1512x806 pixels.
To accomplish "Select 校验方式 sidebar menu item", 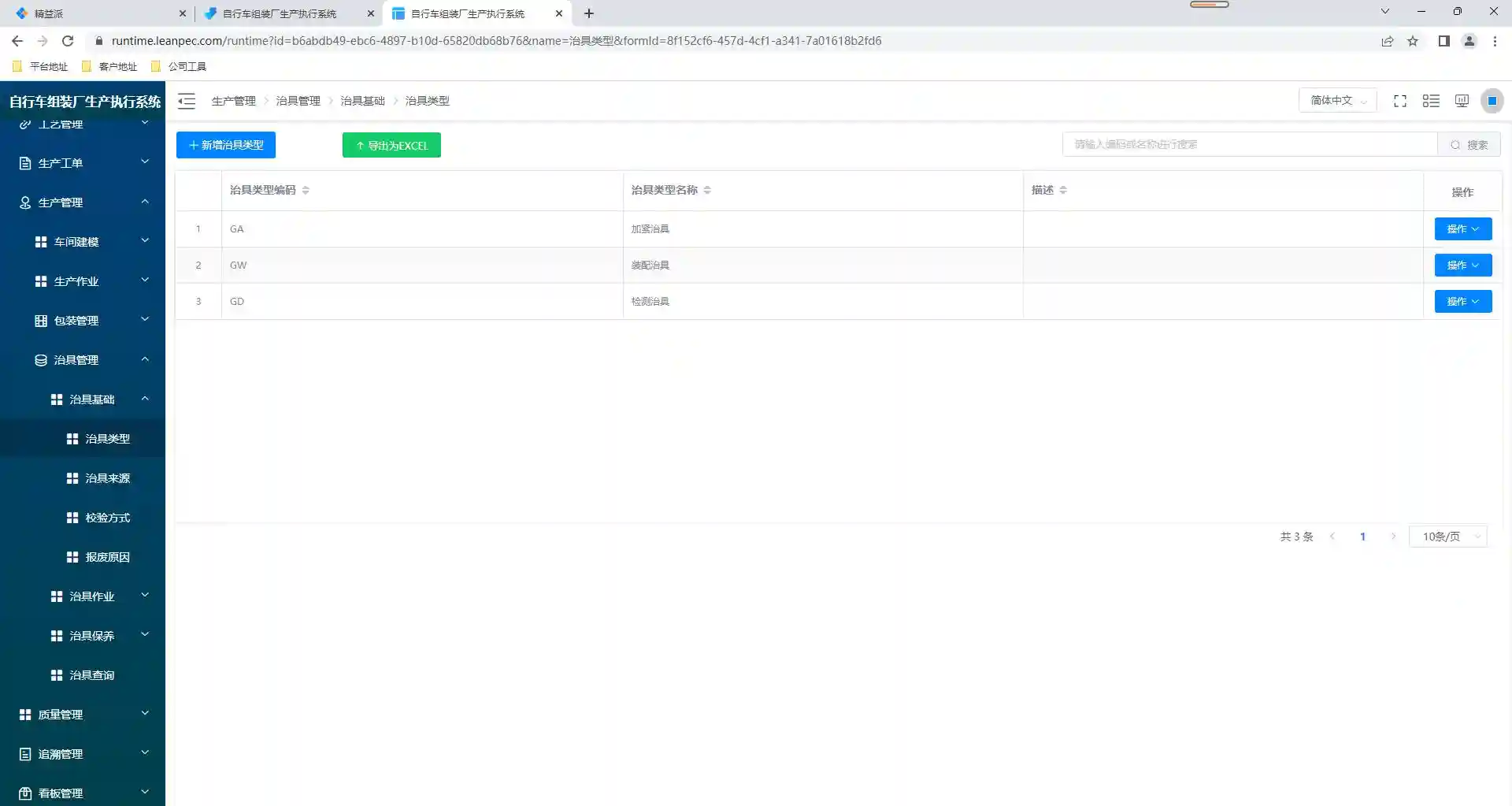I will click(x=107, y=518).
